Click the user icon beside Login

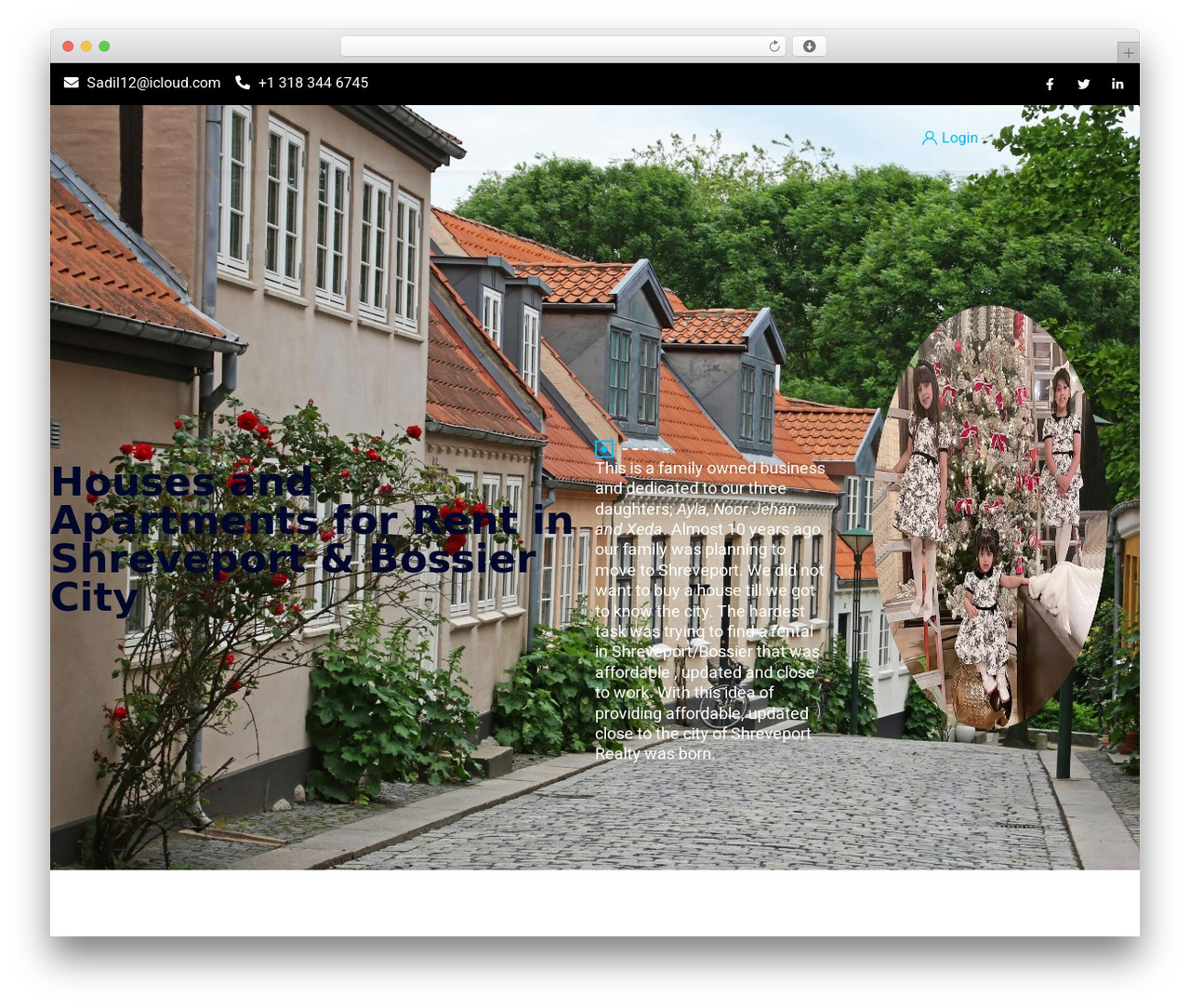point(929,138)
